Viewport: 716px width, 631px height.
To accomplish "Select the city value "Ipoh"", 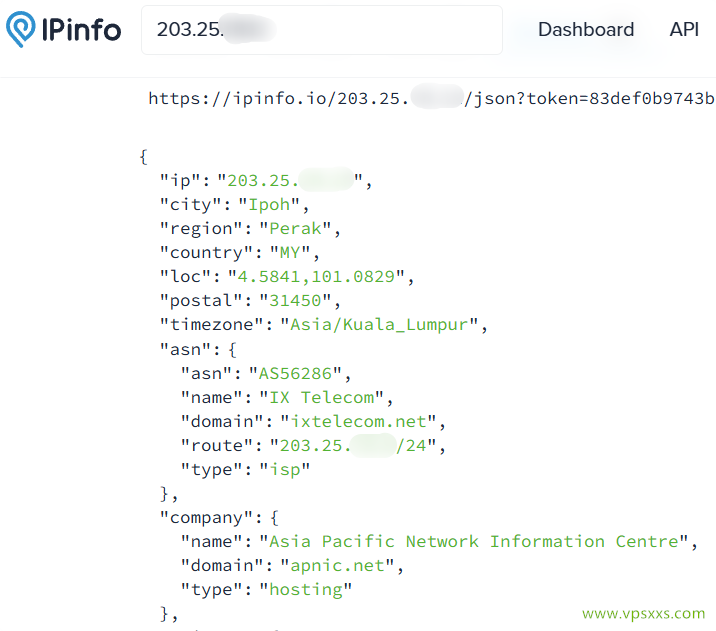I will click(269, 205).
